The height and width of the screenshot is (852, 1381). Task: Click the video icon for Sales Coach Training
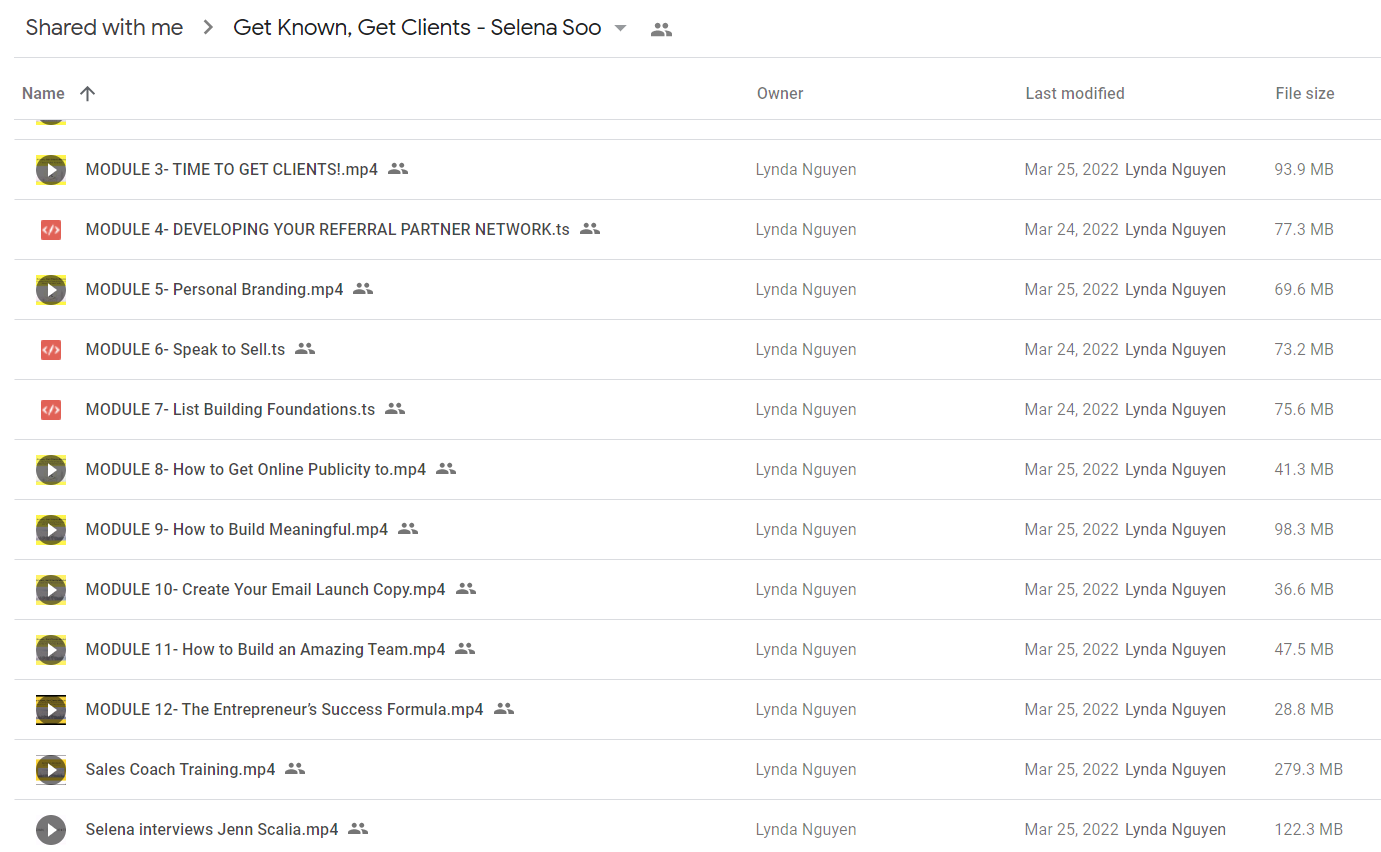51,770
